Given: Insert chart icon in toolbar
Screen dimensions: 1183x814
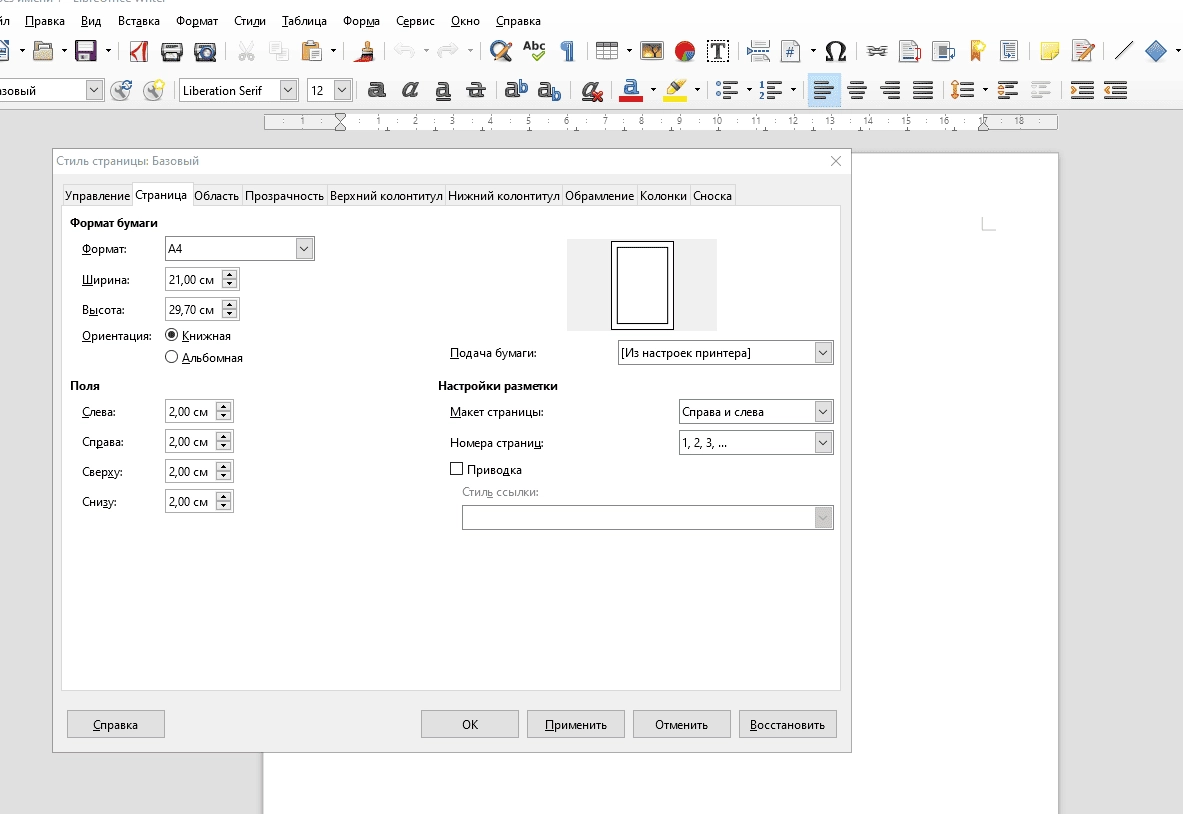Looking at the screenshot, I should 685,51.
